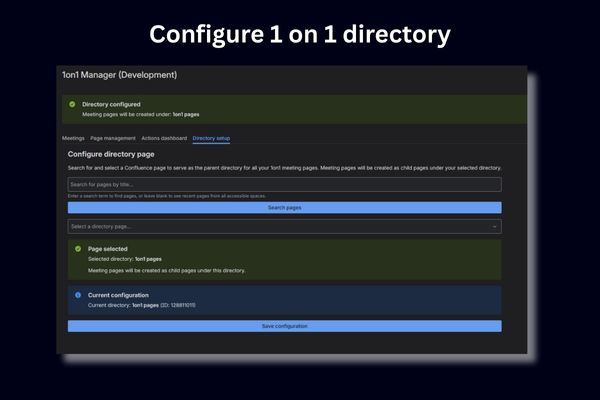Click the Search pages button
This screenshot has width=600, height=400.
(284, 207)
